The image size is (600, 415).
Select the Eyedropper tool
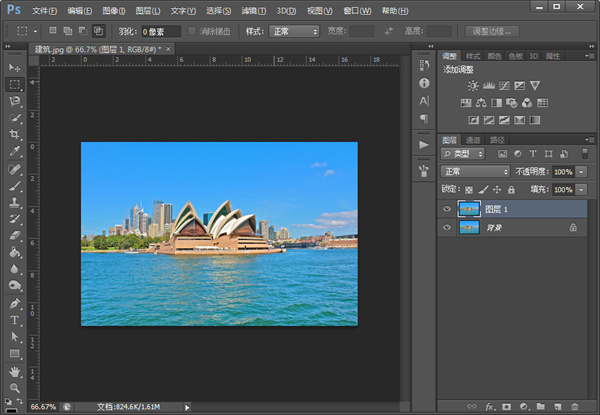[15, 151]
